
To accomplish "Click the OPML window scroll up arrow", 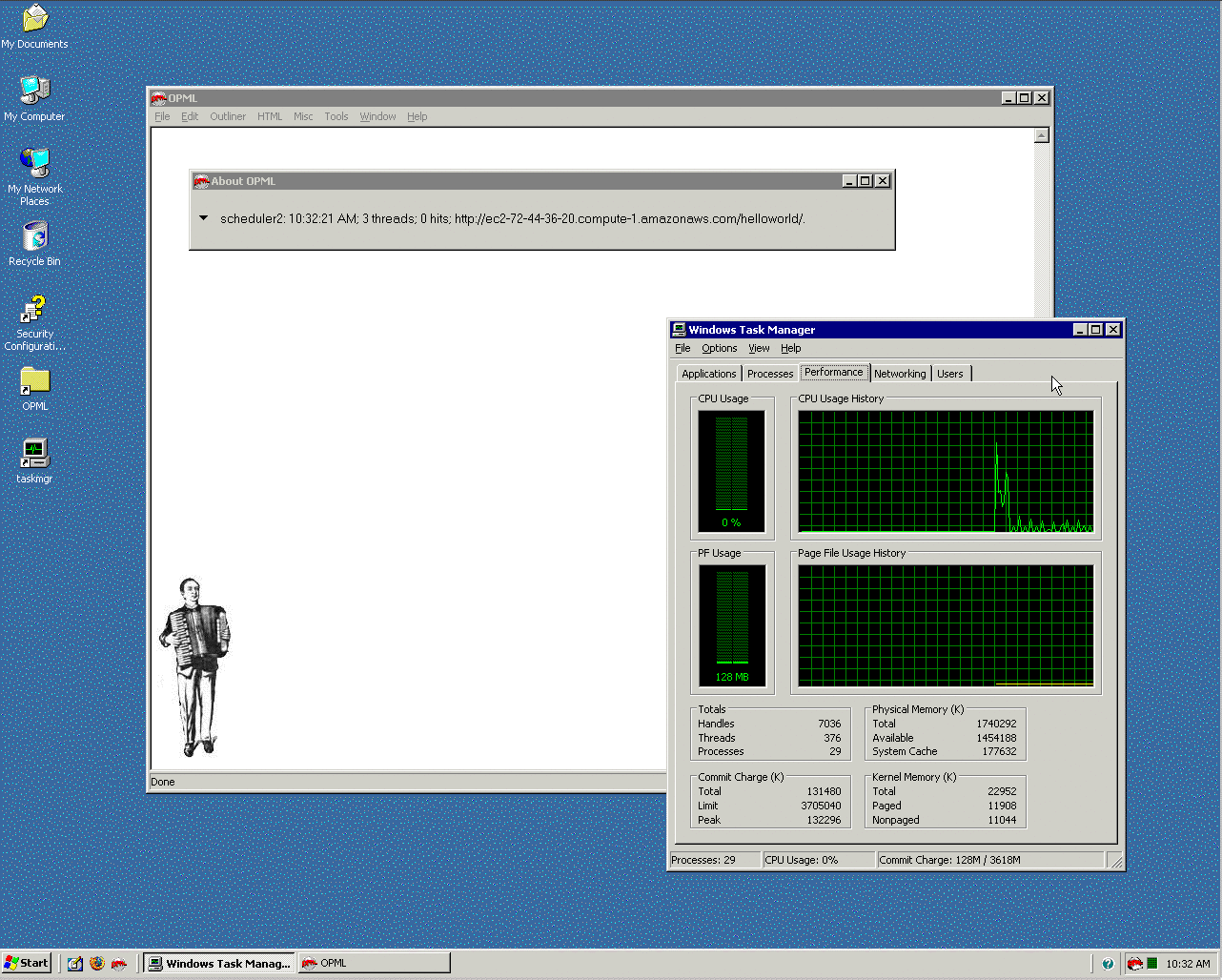I will [1041, 135].
